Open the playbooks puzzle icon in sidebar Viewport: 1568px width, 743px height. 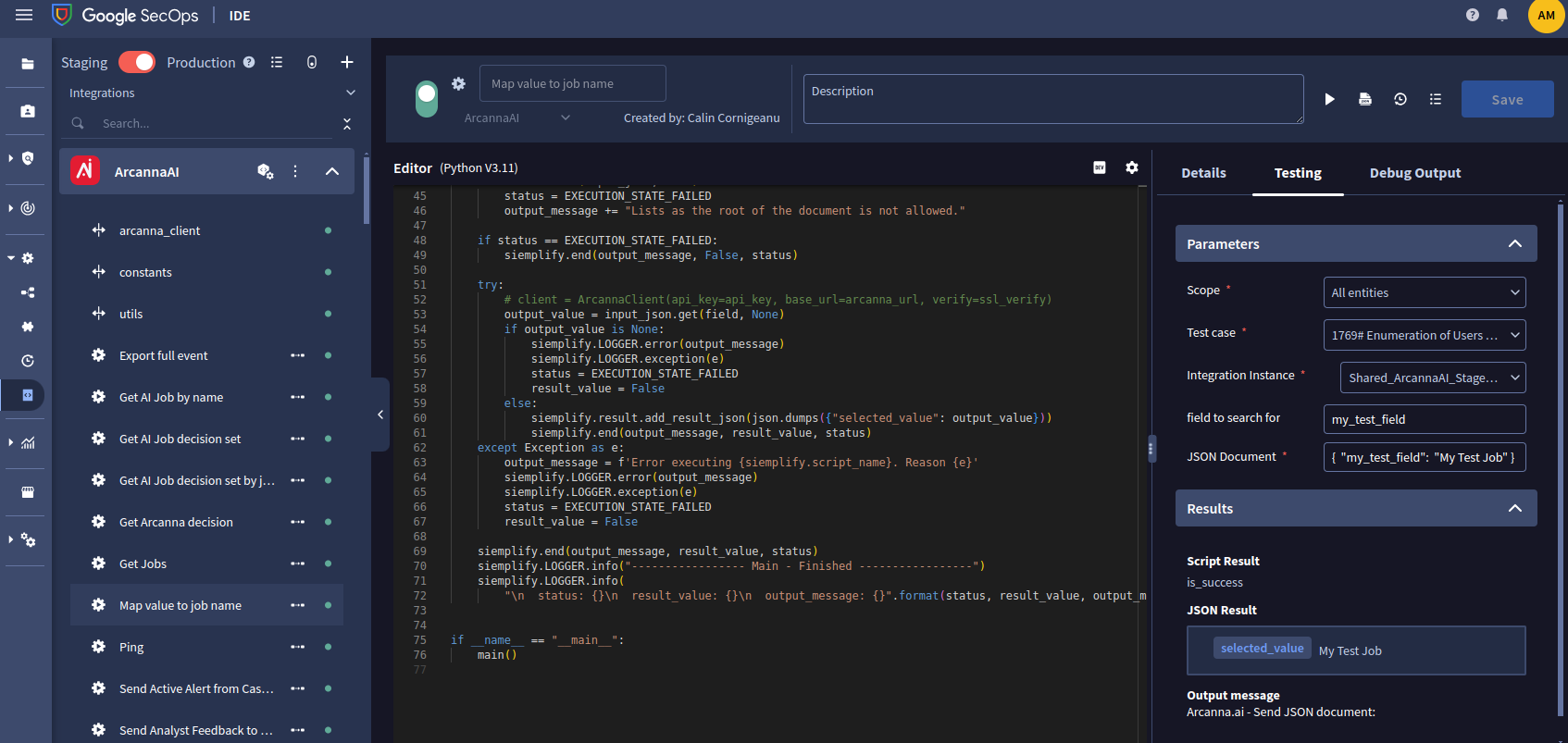coord(28,326)
